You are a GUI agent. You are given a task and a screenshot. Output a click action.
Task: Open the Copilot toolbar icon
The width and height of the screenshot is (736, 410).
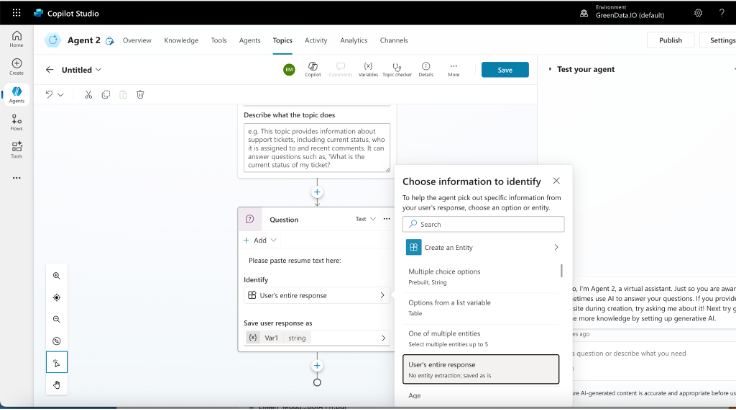(313, 69)
